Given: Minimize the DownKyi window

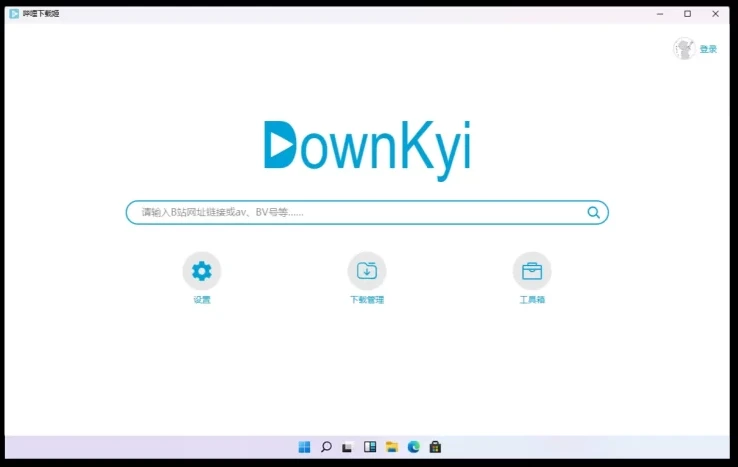Looking at the screenshot, I should 660,14.
